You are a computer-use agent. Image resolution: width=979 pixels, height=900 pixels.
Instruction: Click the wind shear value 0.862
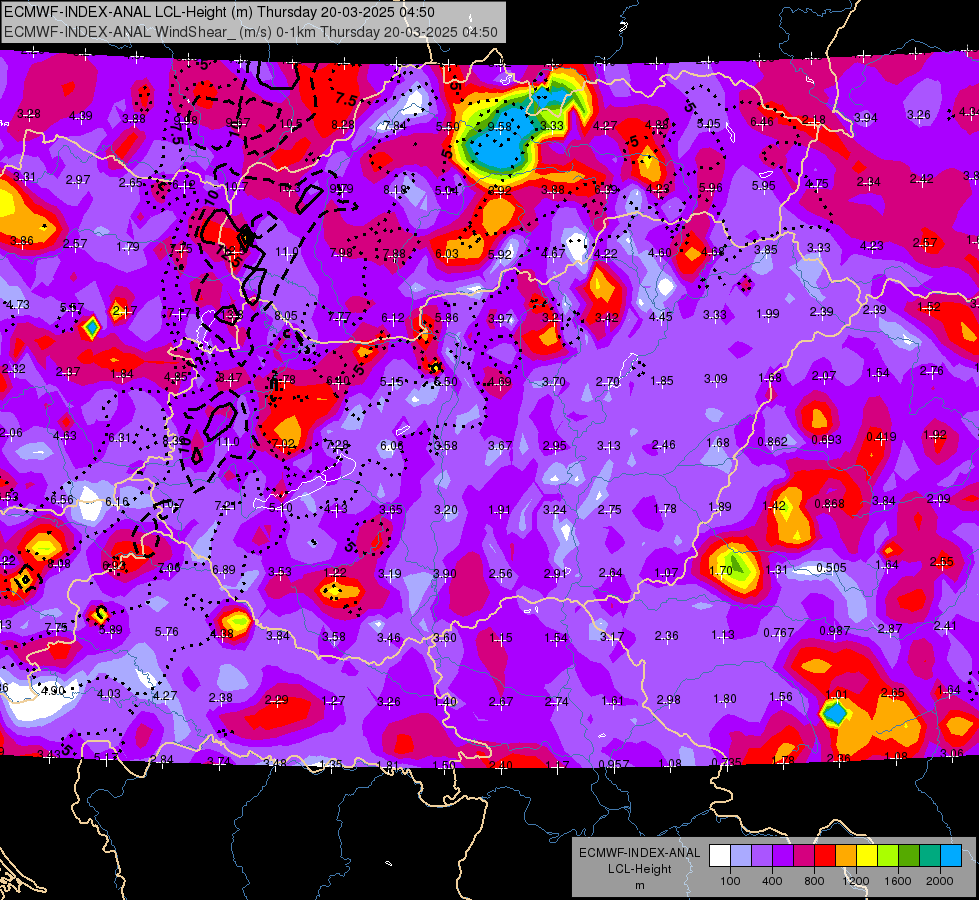click(772, 441)
